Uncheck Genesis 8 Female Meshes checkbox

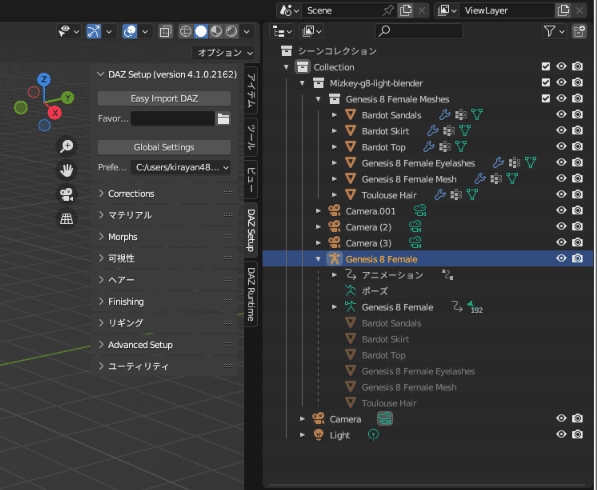click(546, 99)
